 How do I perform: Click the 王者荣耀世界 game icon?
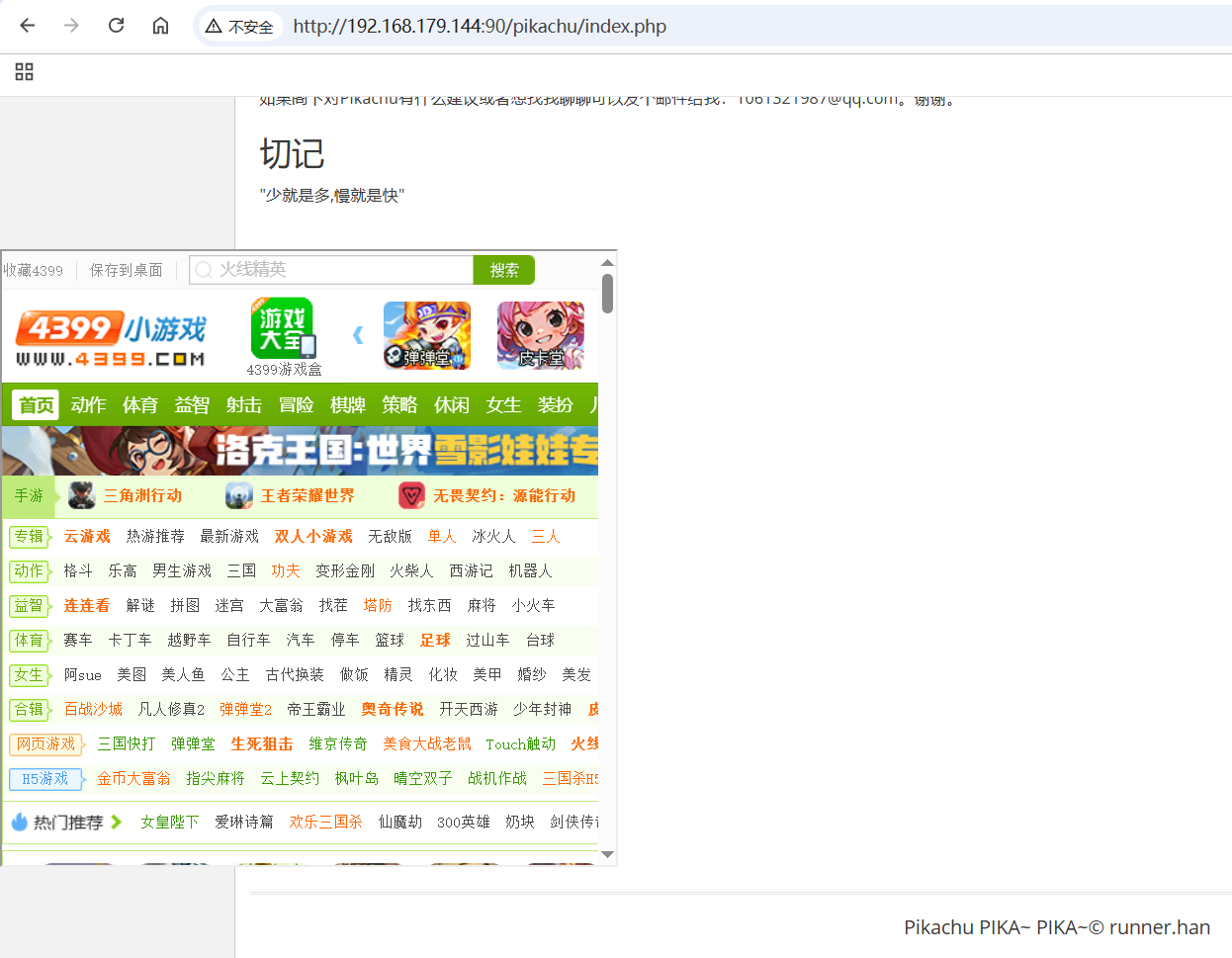(239, 495)
